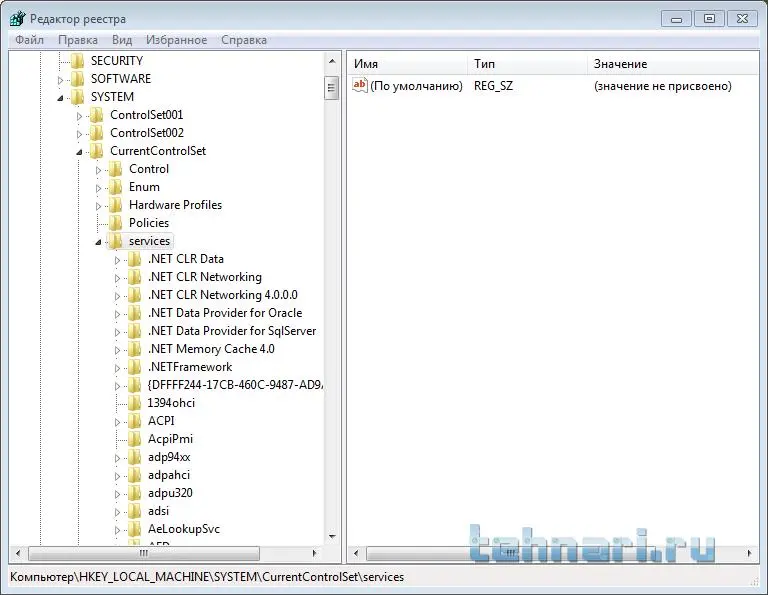Screen dimensions: 768x595
Task: Click the adsi folder icon
Action: point(135,511)
